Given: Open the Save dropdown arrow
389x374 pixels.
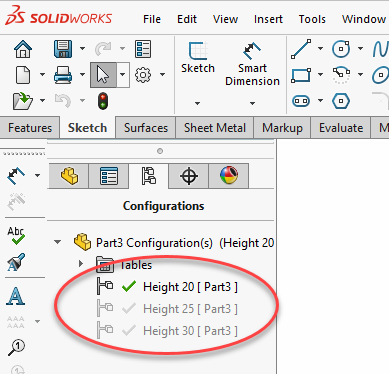Looking at the screenshot, I should [x=82, y=49].
